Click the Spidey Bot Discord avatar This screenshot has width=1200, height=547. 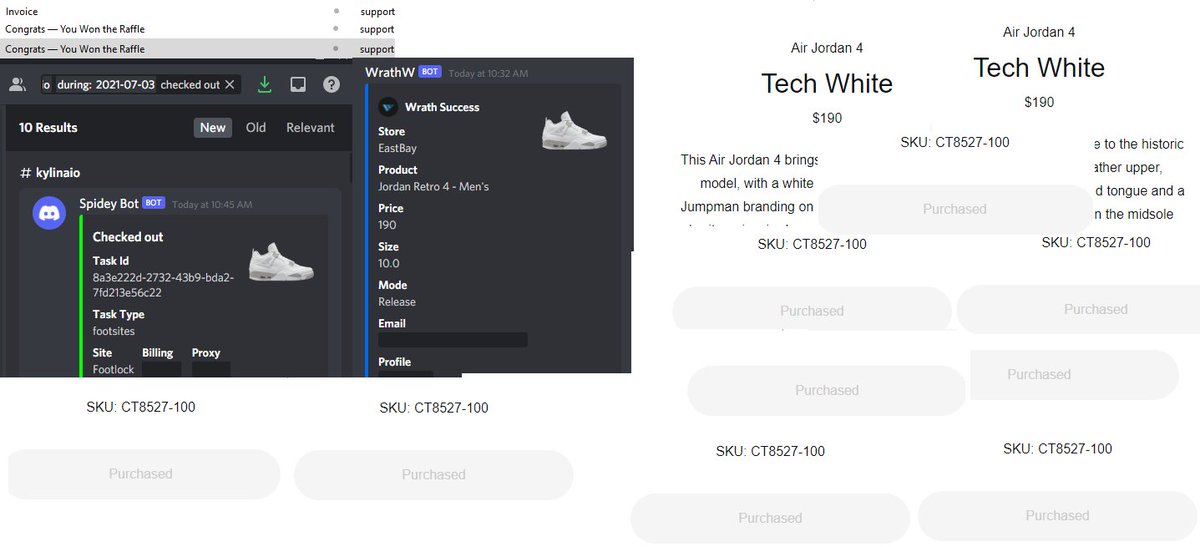point(49,213)
